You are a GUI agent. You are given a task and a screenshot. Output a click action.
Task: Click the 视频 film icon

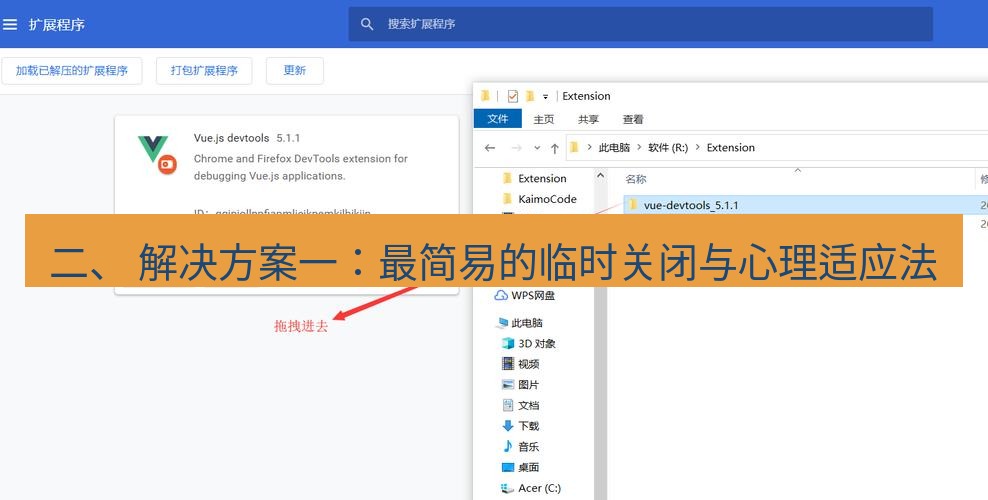pos(508,363)
